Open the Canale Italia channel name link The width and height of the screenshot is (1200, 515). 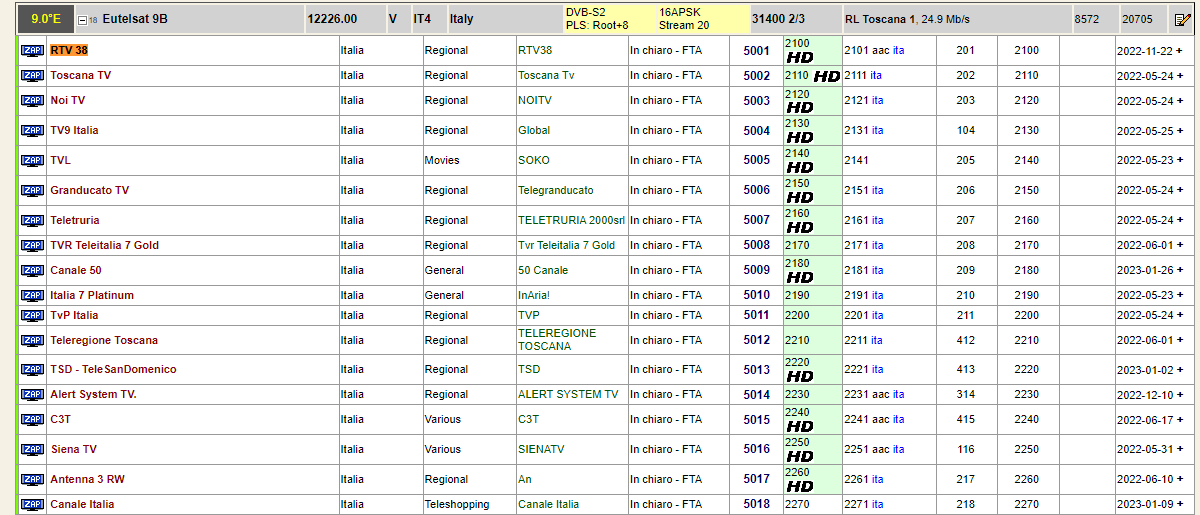coord(82,504)
